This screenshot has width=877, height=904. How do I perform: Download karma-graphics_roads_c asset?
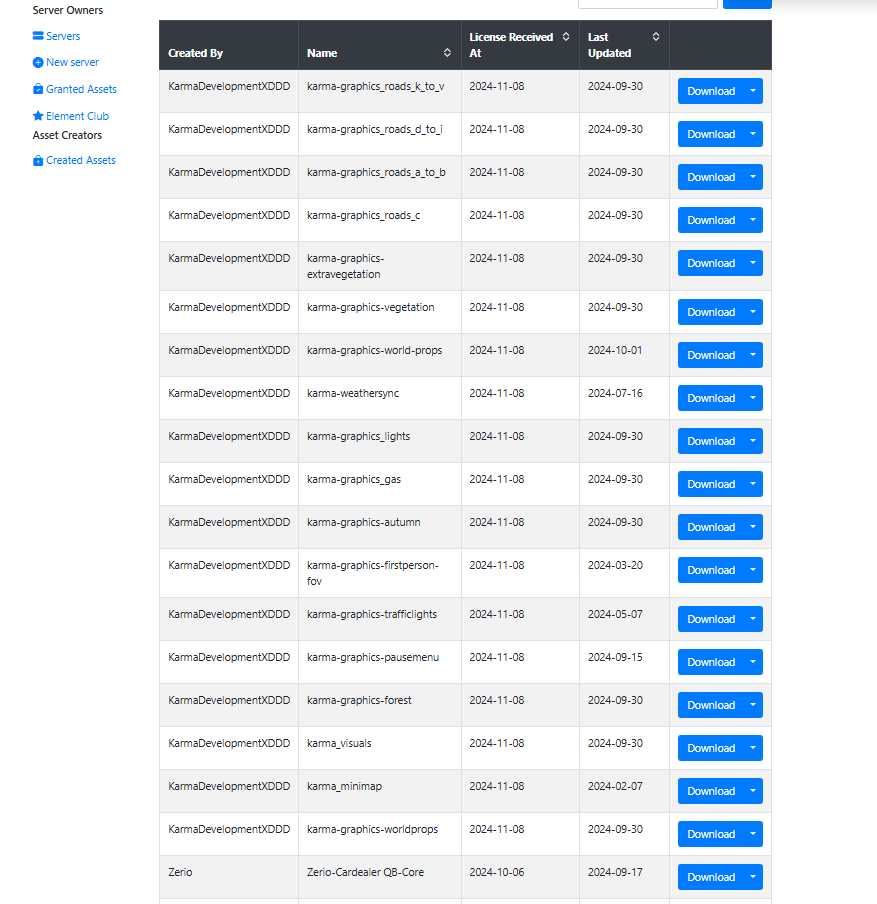710,220
